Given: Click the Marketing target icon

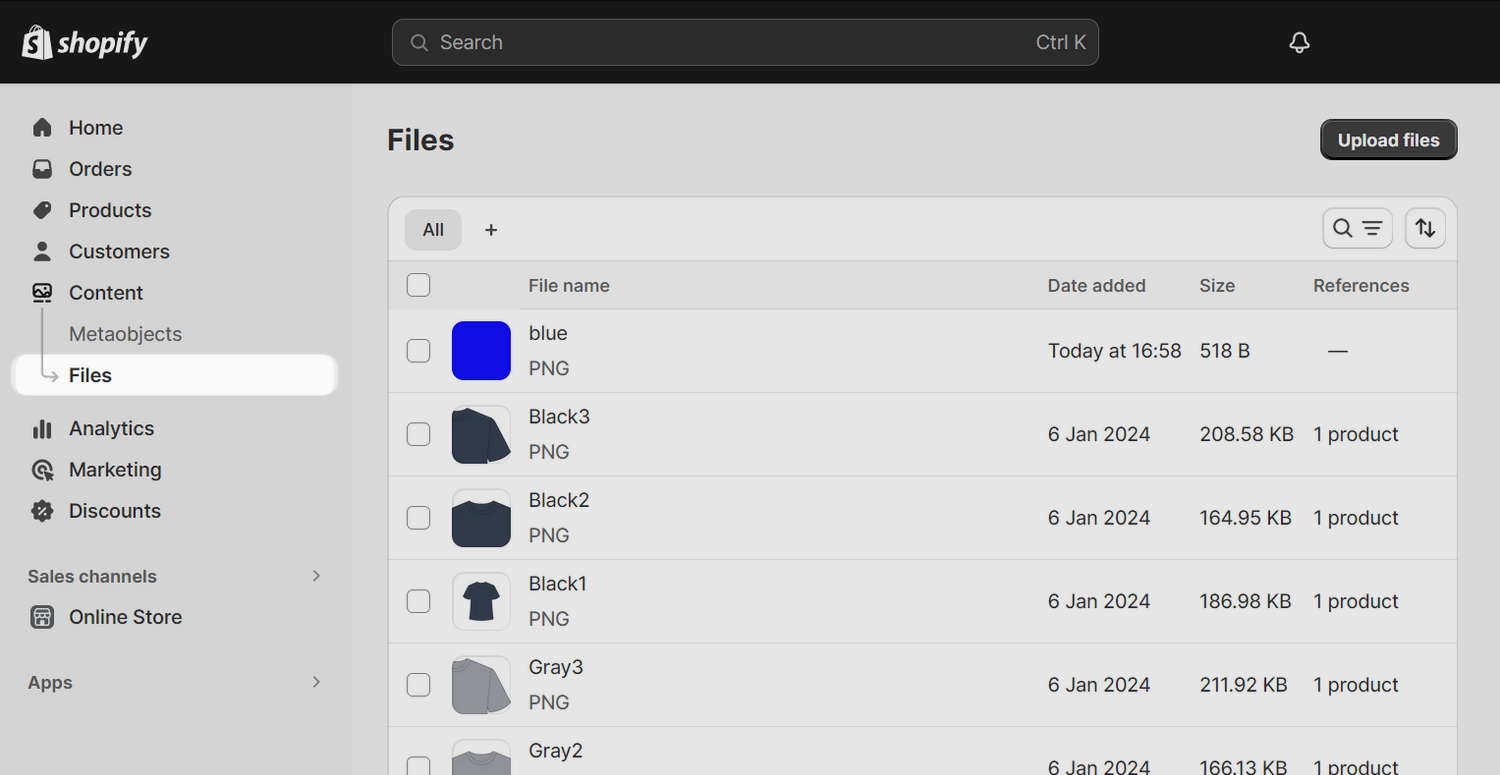Looking at the screenshot, I should point(42,470).
